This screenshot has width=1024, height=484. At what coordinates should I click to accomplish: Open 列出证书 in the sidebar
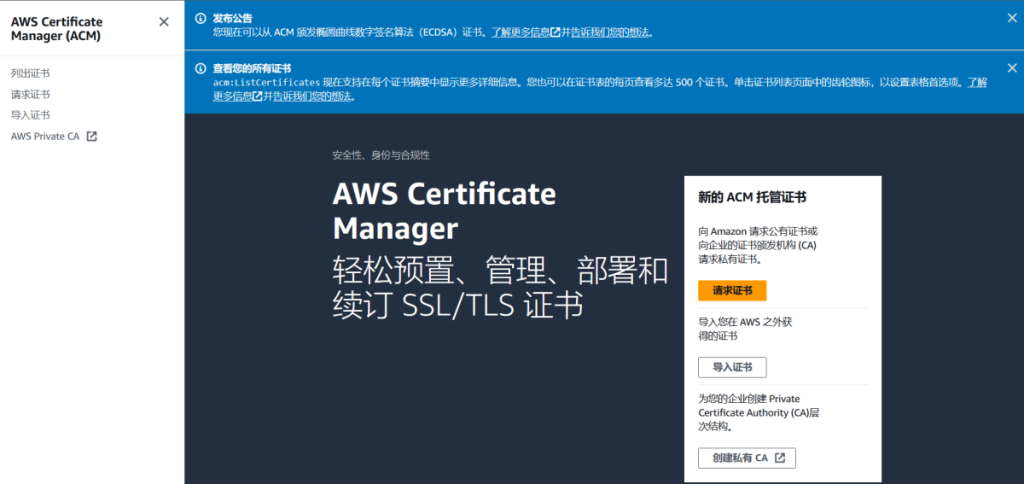click(x=30, y=73)
